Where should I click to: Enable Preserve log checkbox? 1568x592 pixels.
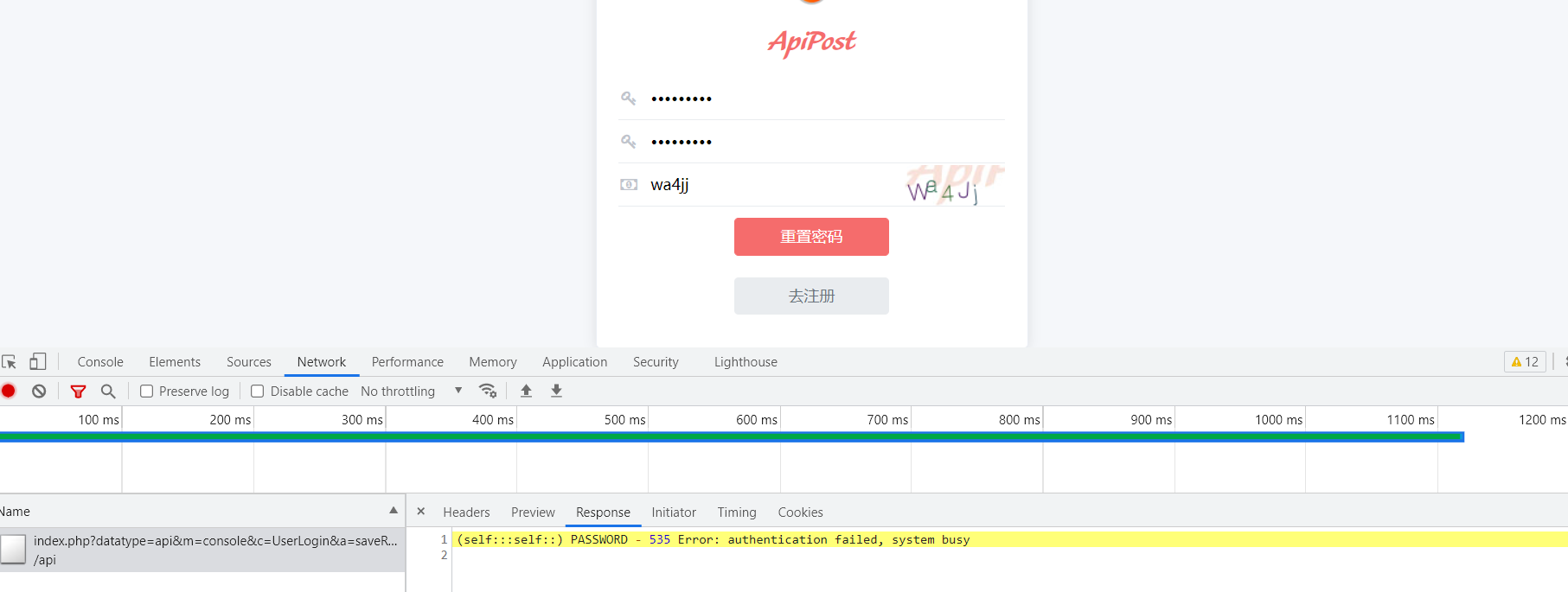[x=147, y=391]
